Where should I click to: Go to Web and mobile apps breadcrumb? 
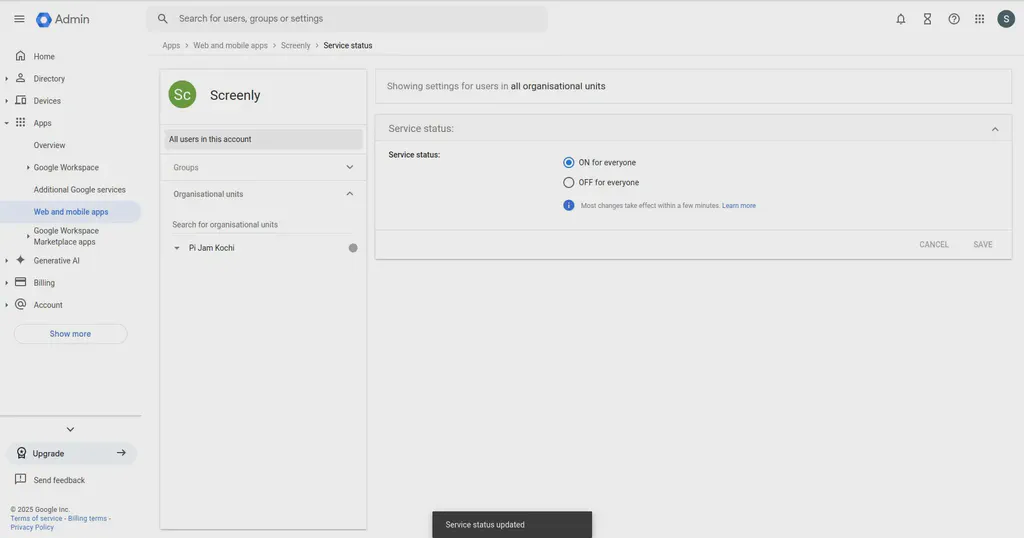[x=231, y=45]
